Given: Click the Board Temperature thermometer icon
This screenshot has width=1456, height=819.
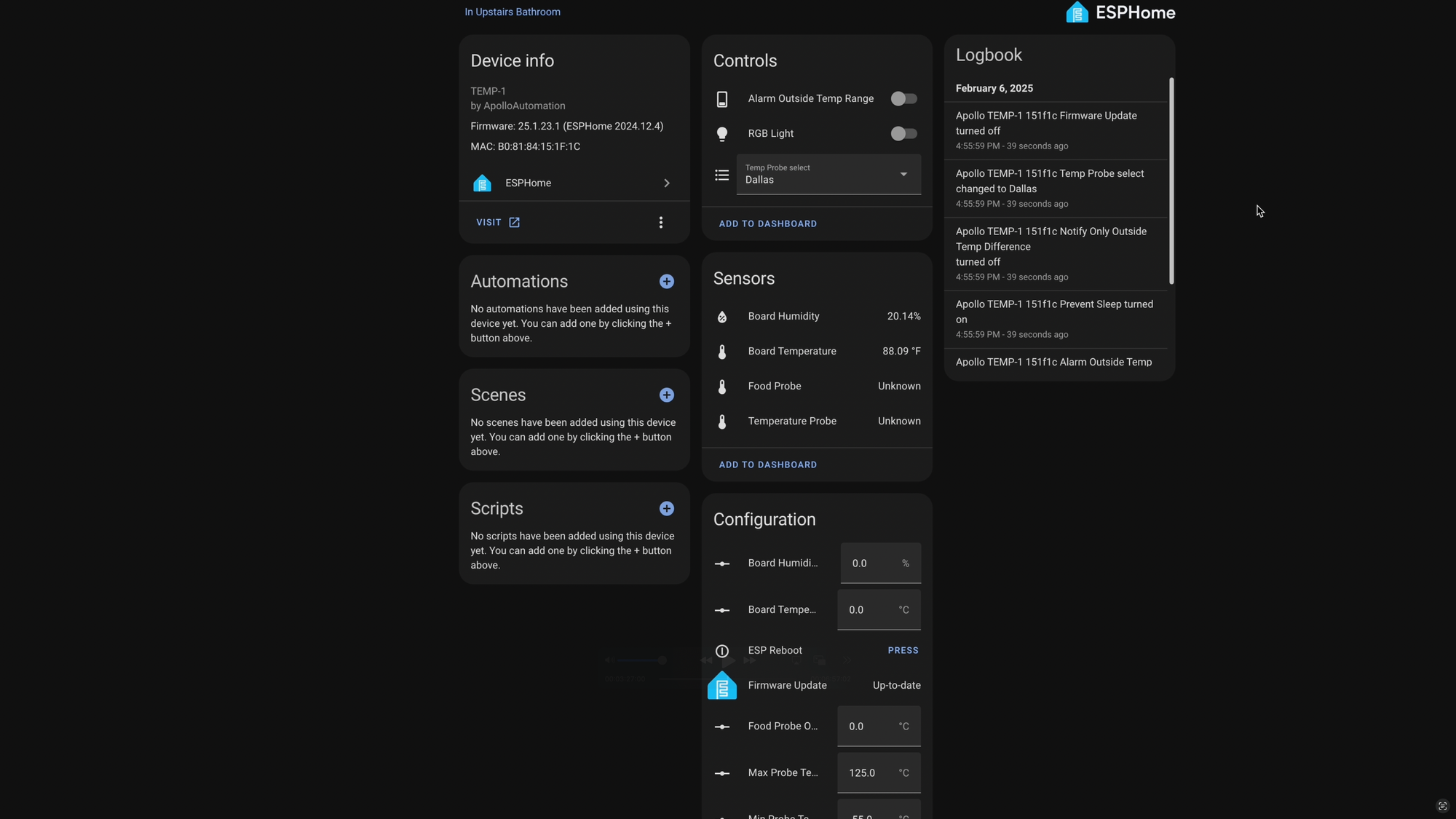Looking at the screenshot, I should (x=721, y=352).
